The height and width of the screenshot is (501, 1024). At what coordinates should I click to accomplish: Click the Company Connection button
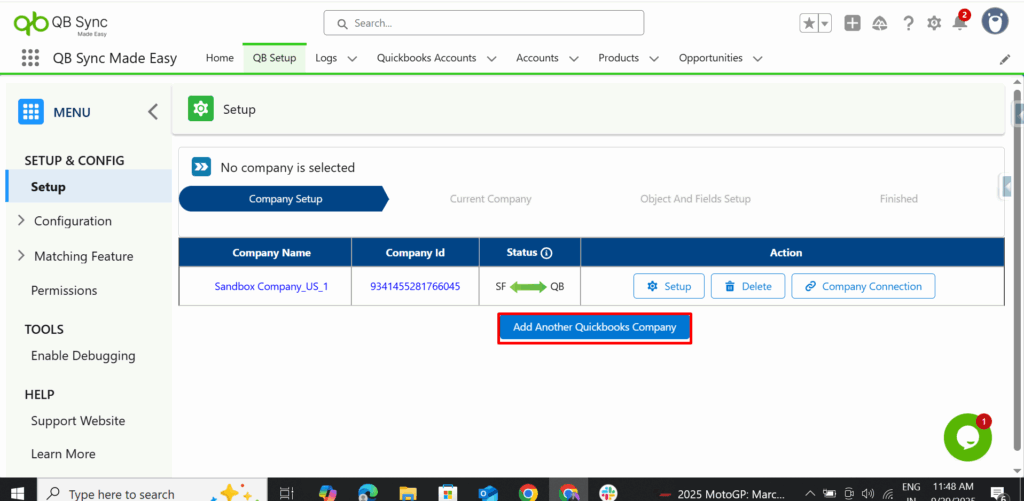click(x=863, y=286)
